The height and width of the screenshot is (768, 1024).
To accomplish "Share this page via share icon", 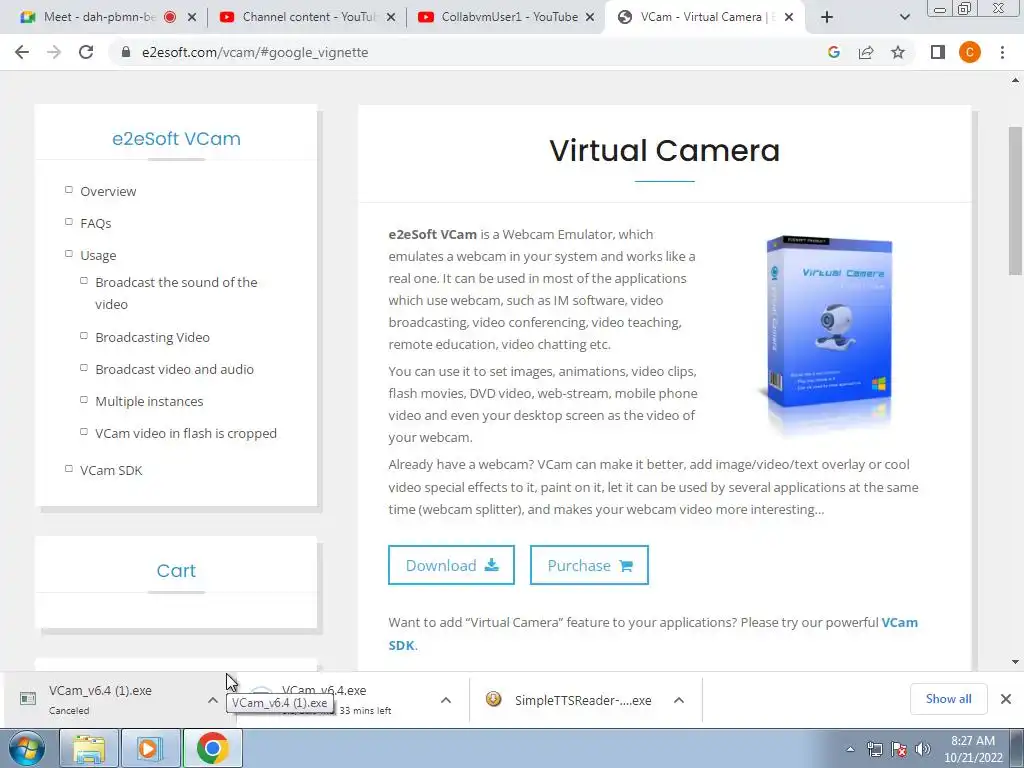I will point(866,52).
